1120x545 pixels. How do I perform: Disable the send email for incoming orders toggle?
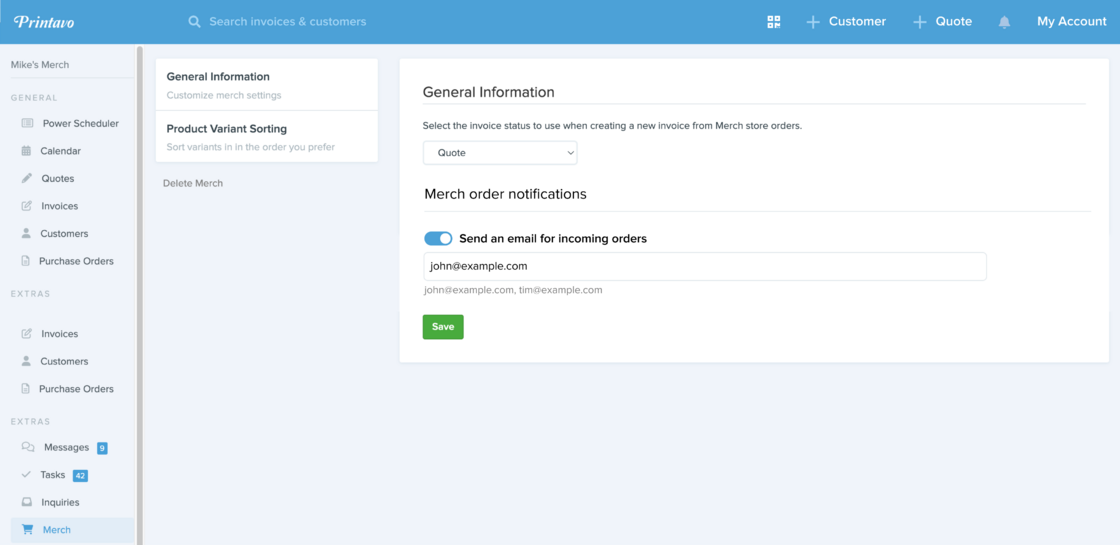point(438,238)
